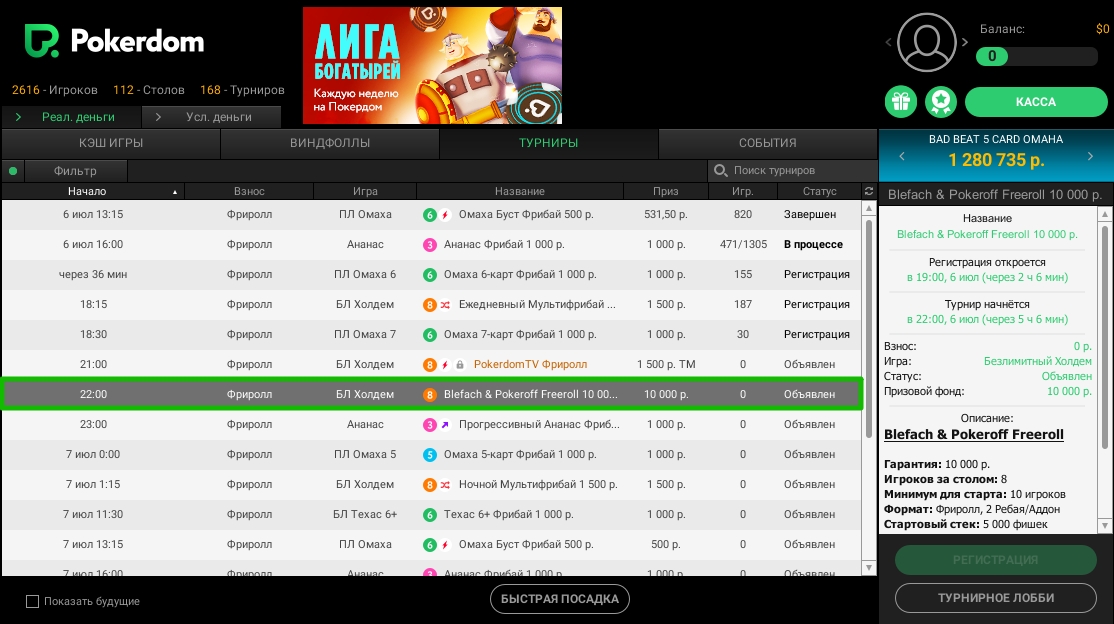The height and width of the screenshot is (624, 1114).
Task: Switch to Реал. деньги mode
Action: point(71,117)
